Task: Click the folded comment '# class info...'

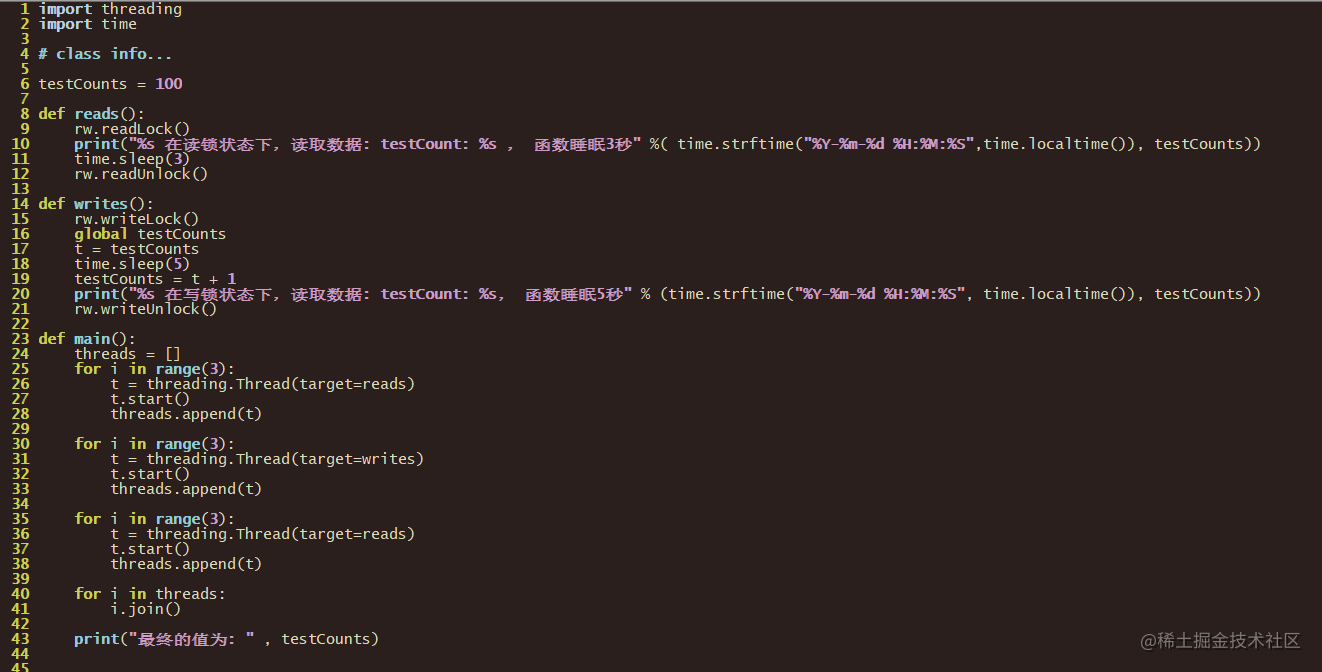Action: tap(105, 54)
